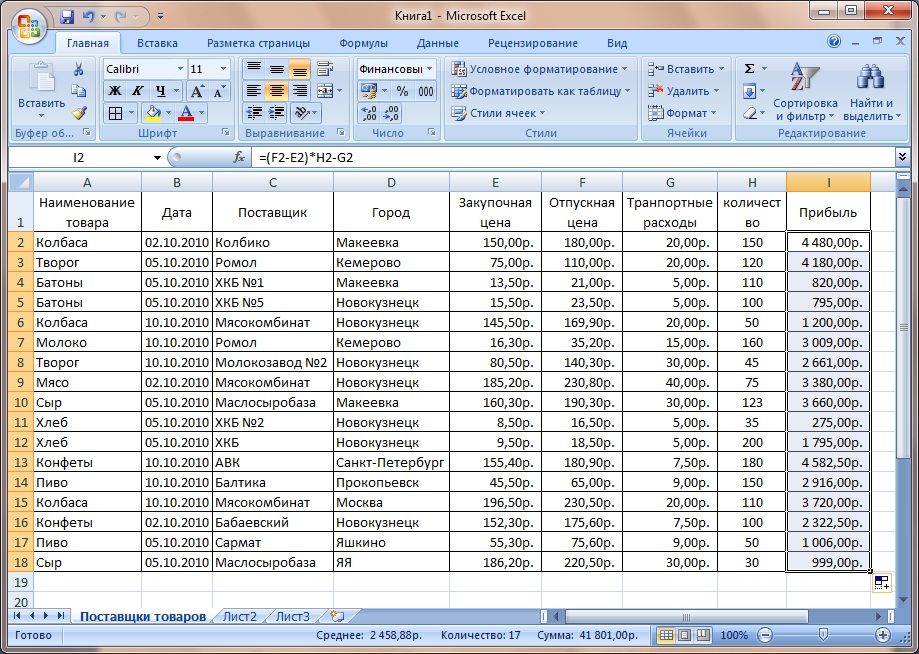Click the AutoSum sigma icon
This screenshot has width=919, height=654.
tap(749, 69)
